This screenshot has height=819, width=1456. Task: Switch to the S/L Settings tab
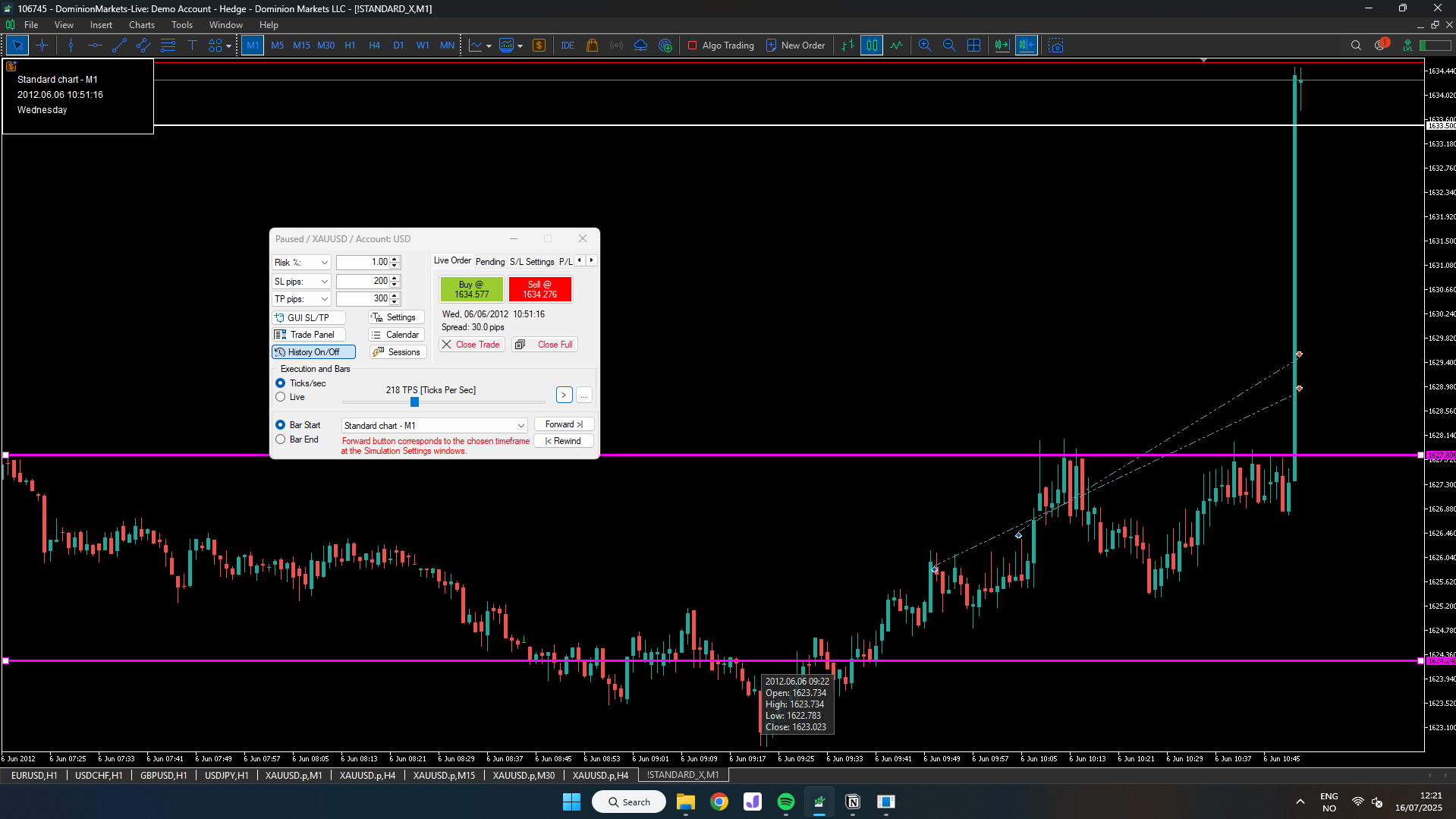click(x=532, y=262)
